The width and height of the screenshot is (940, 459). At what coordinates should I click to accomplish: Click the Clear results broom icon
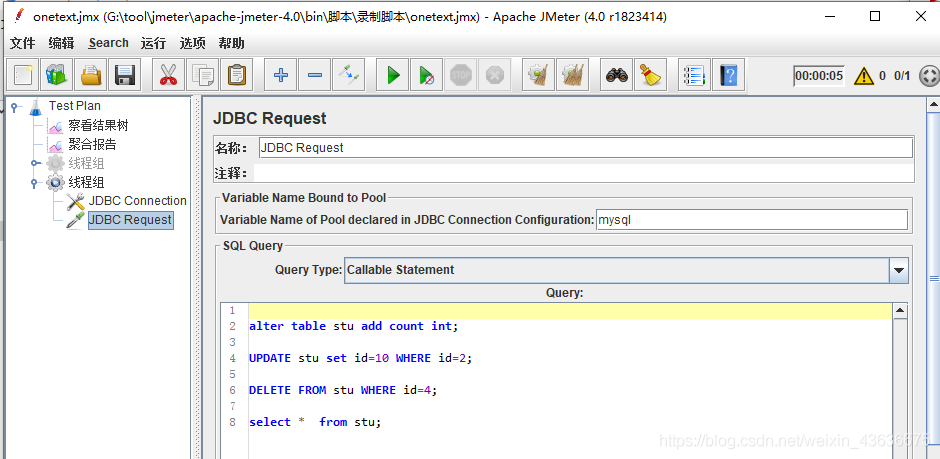(x=538, y=76)
